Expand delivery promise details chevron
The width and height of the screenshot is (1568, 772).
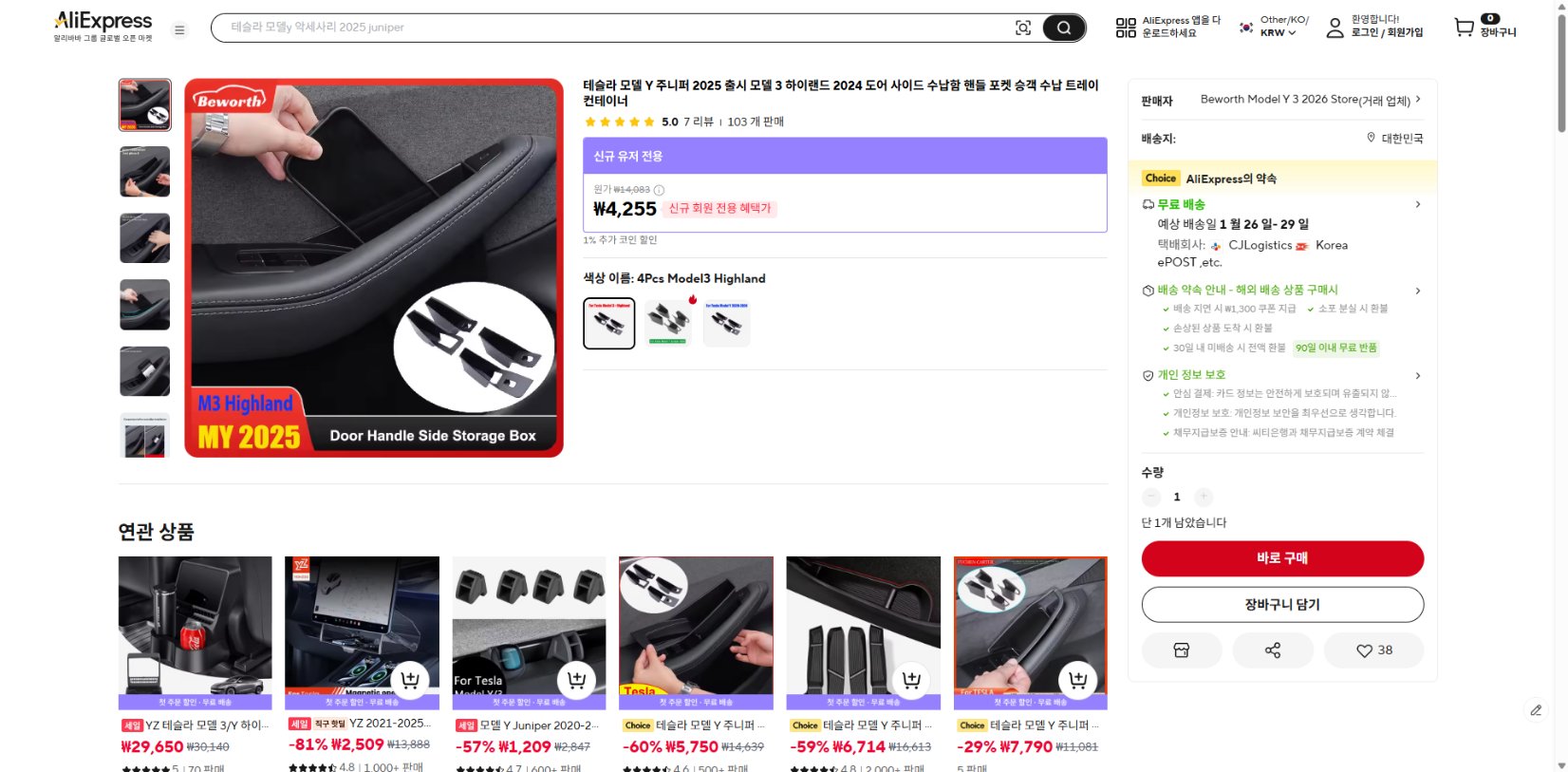tap(1418, 291)
